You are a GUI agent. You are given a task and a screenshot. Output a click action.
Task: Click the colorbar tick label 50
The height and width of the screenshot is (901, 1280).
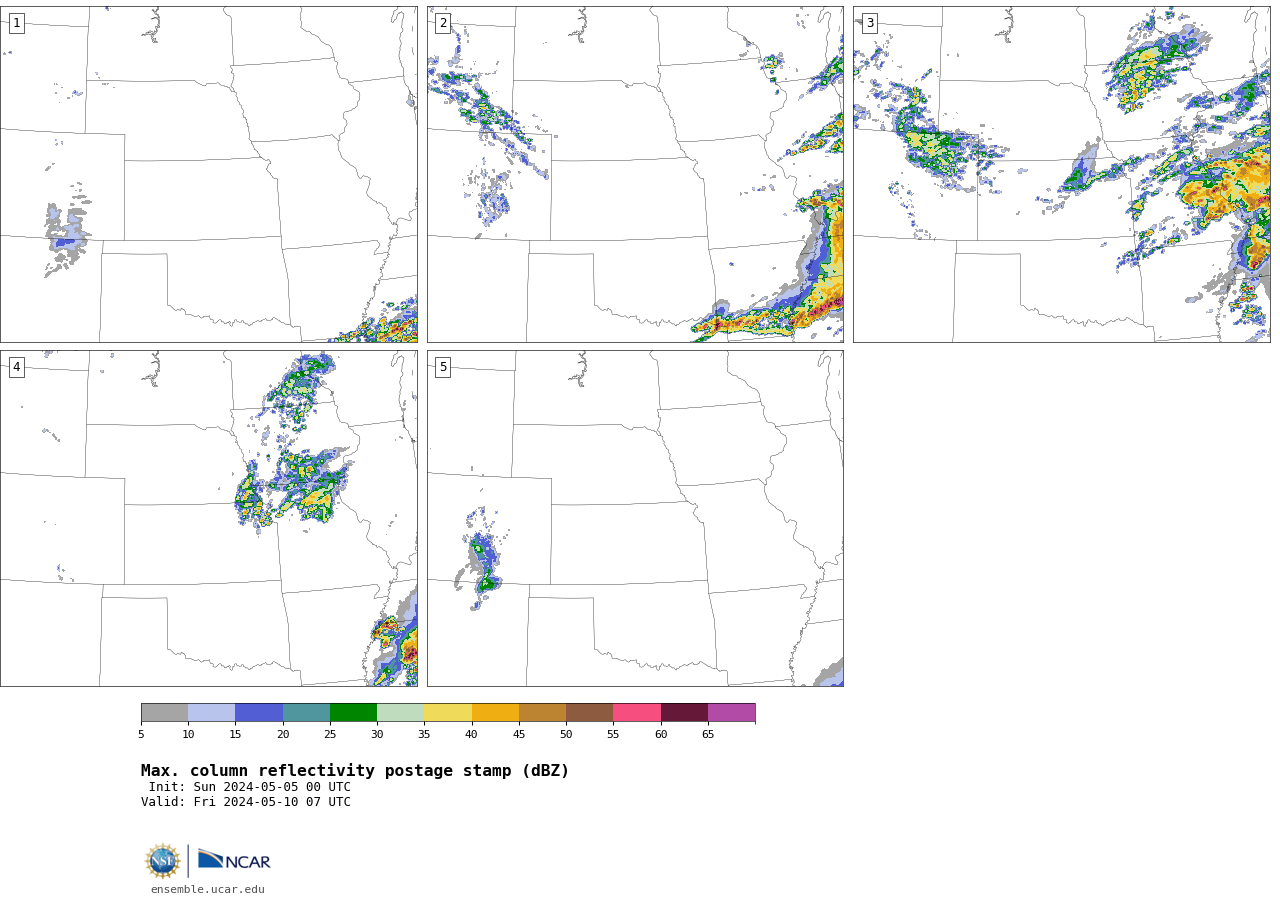[566, 735]
